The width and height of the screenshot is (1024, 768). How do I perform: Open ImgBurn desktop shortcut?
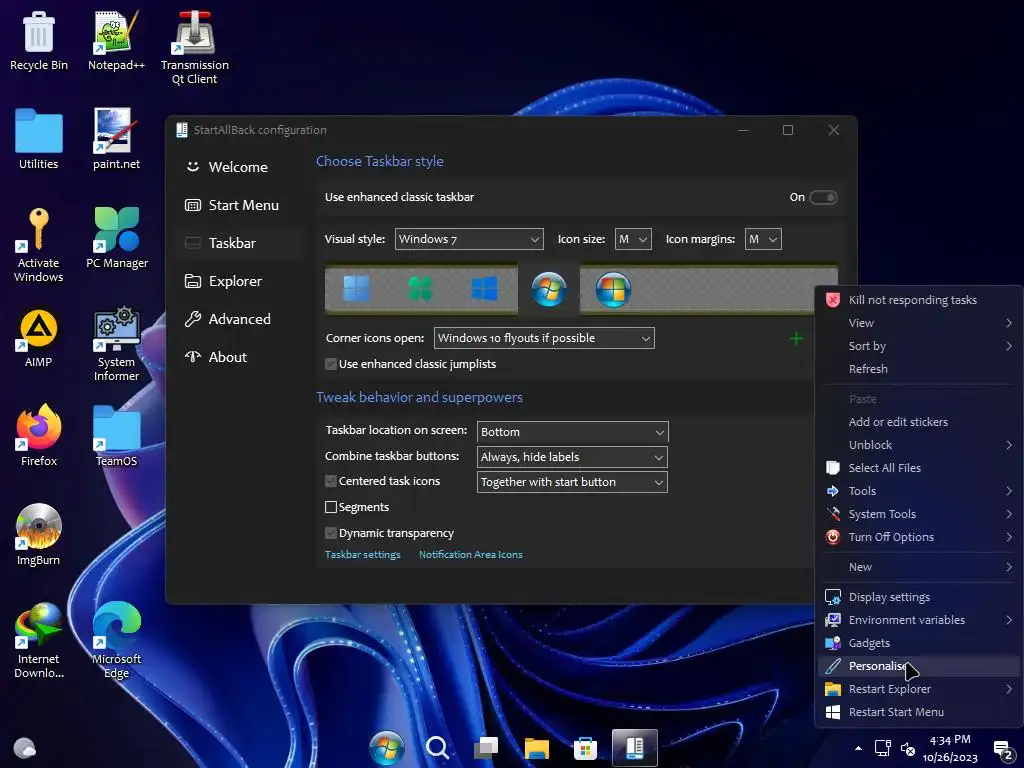click(39, 535)
